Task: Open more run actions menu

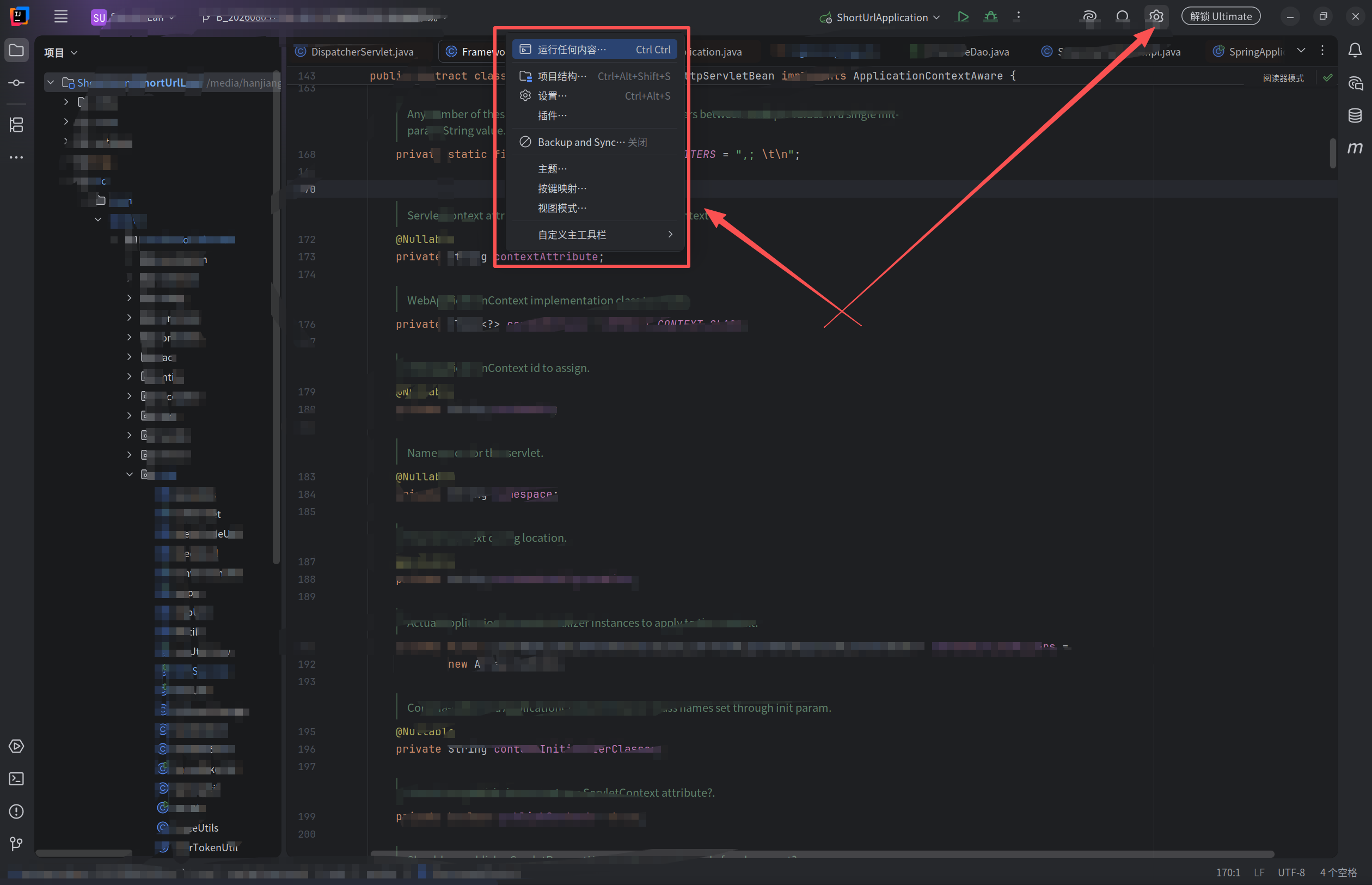Action: [x=1018, y=16]
